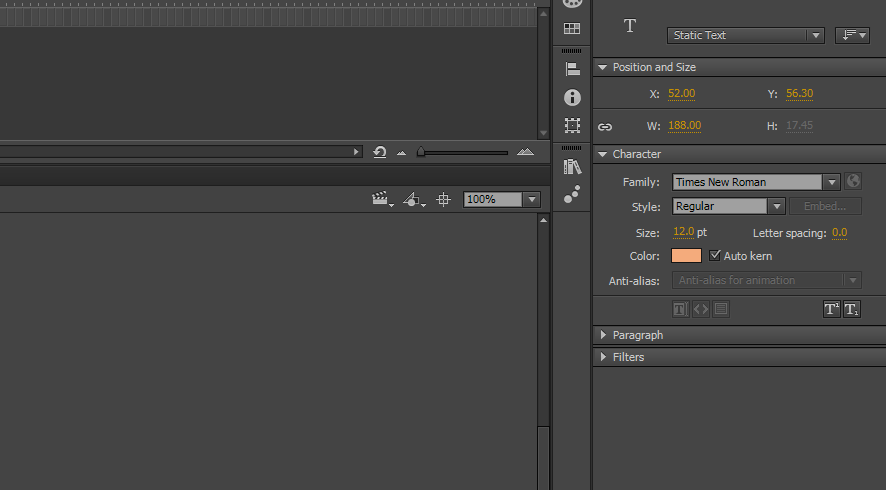
Task: Open the Info panel icon
Action: (x=572, y=97)
